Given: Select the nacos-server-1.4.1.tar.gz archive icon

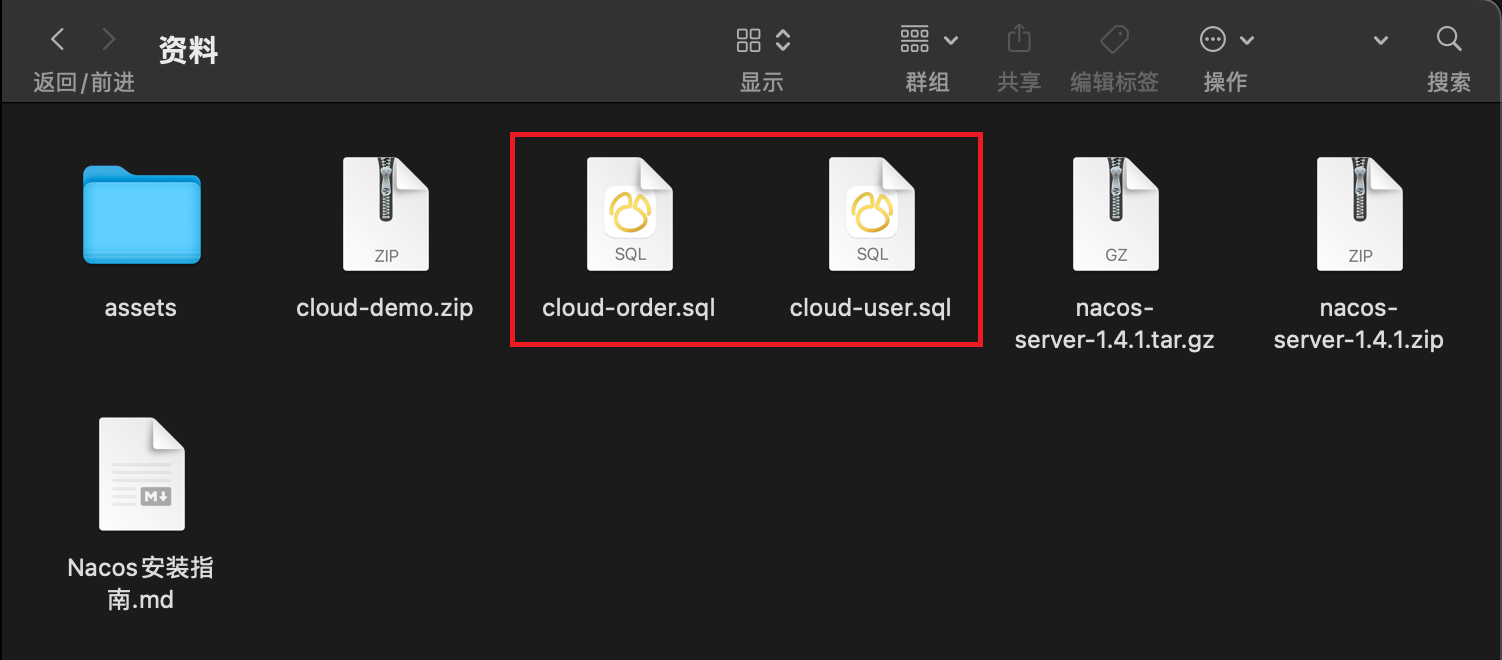Looking at the screenshot, I should tap(1115, 214).
